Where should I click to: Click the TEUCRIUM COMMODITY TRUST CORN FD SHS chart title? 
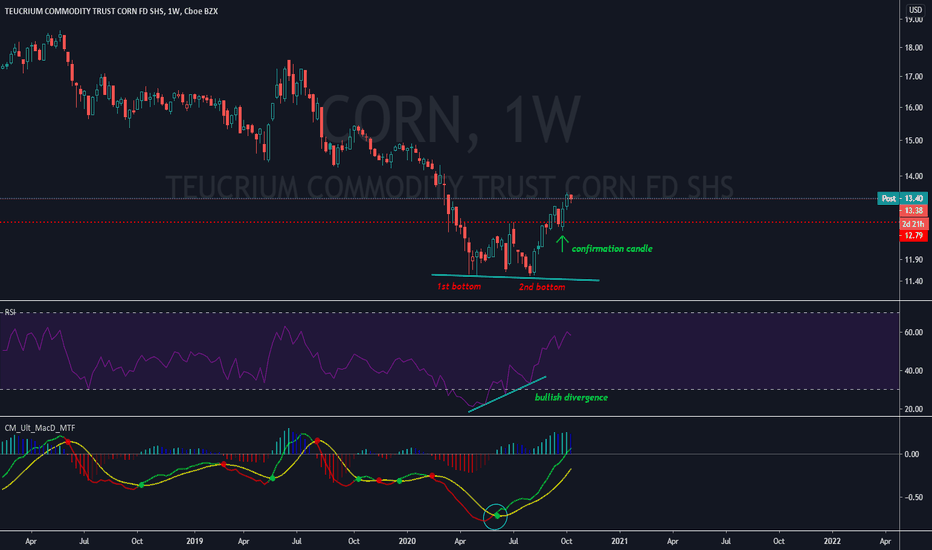point(111,11)
